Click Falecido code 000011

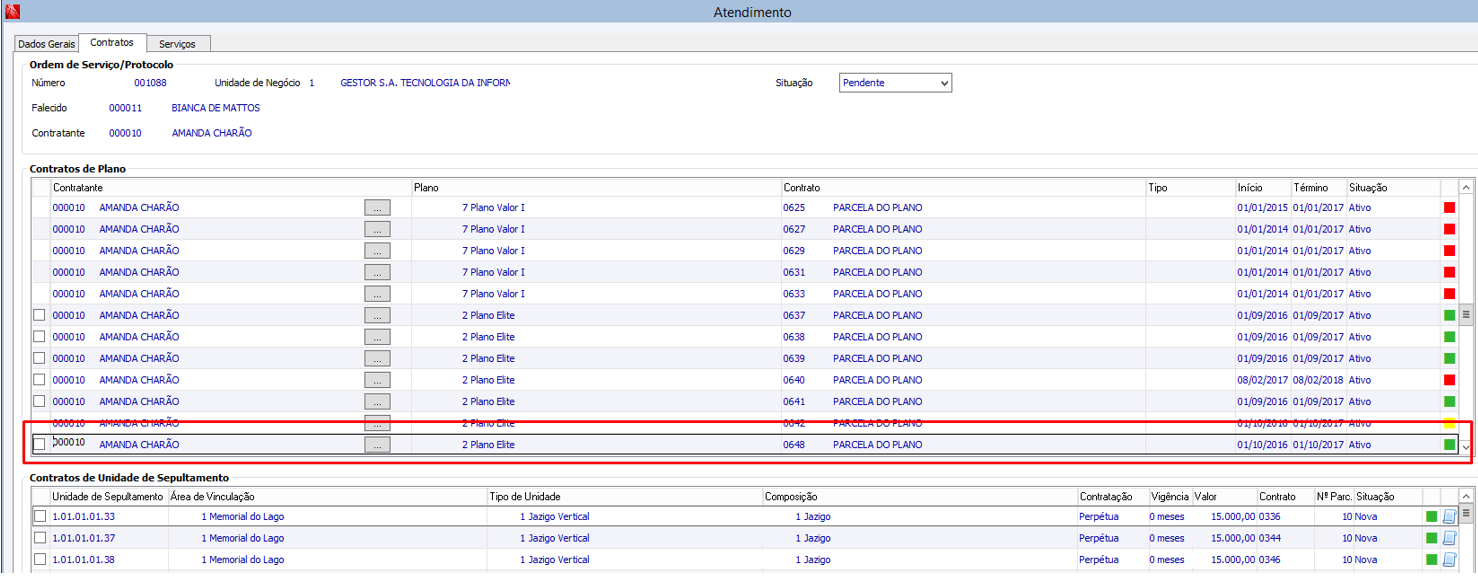pyautogui.click(x=125, y=108)
